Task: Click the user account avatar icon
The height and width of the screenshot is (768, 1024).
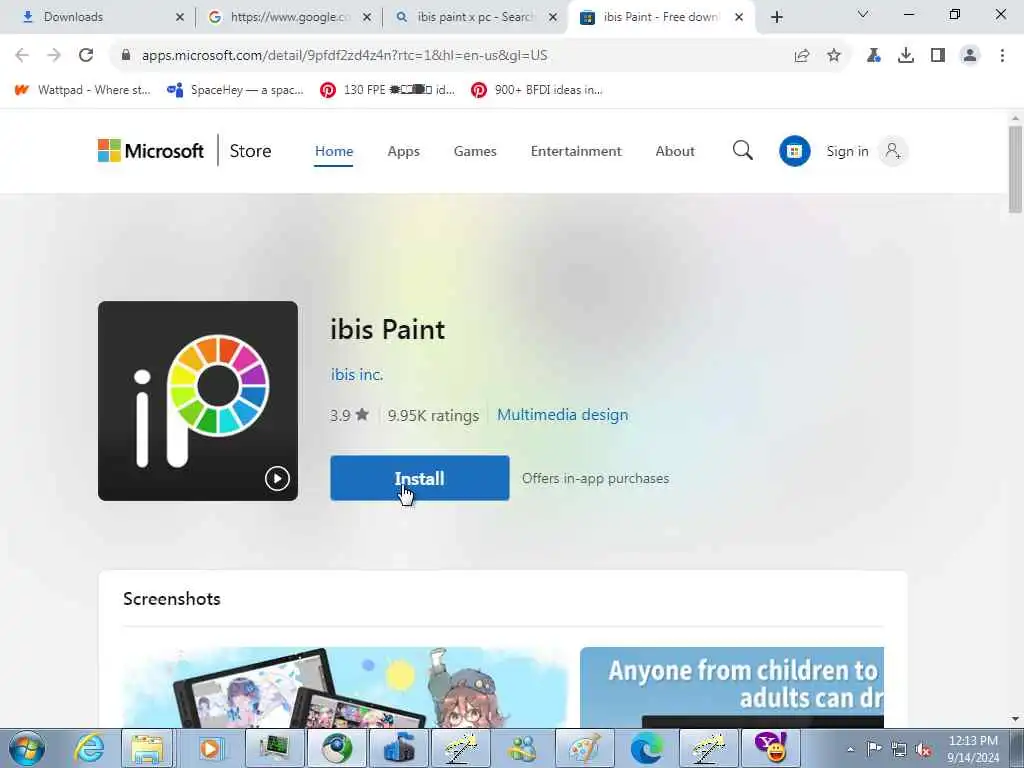Action: point(893,151)
